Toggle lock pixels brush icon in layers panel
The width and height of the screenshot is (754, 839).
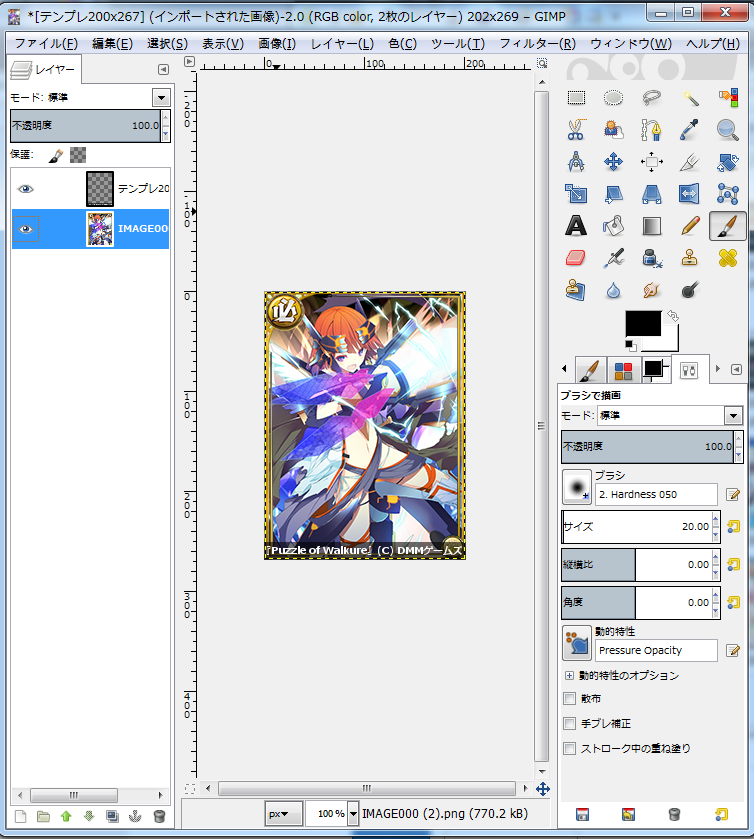(56, 156)
